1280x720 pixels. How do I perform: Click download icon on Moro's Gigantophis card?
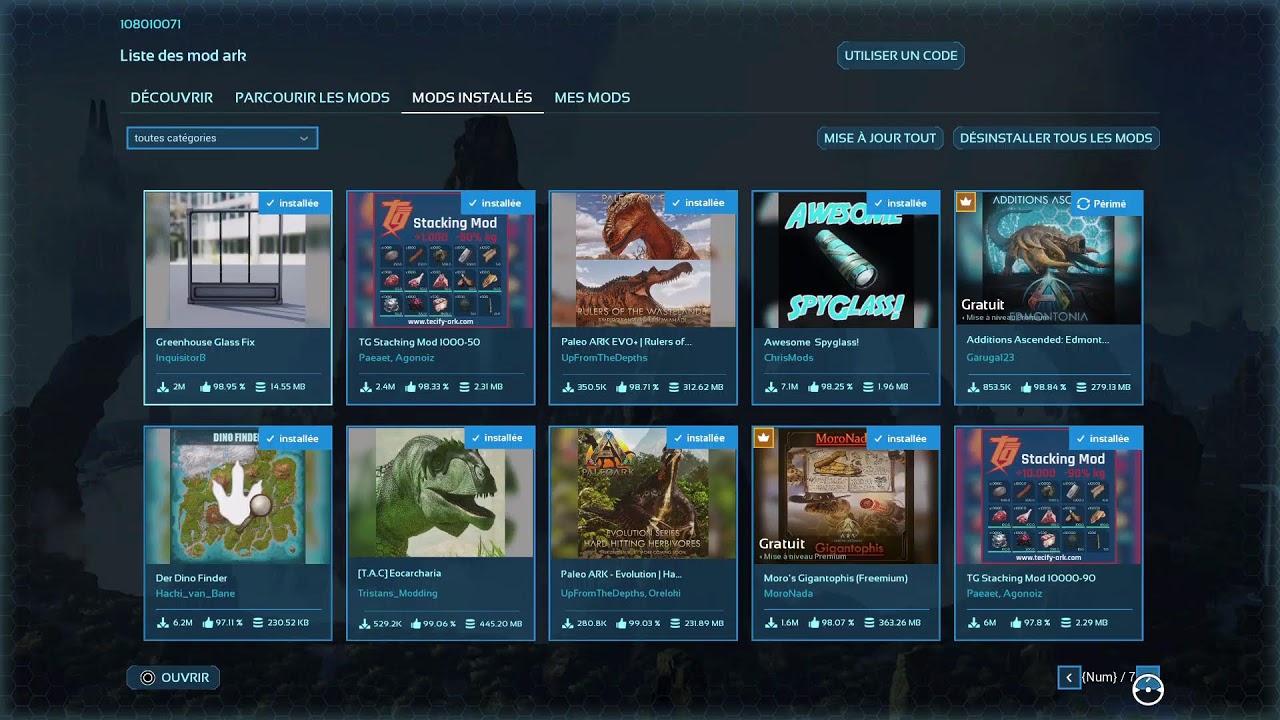pos(772,623)
